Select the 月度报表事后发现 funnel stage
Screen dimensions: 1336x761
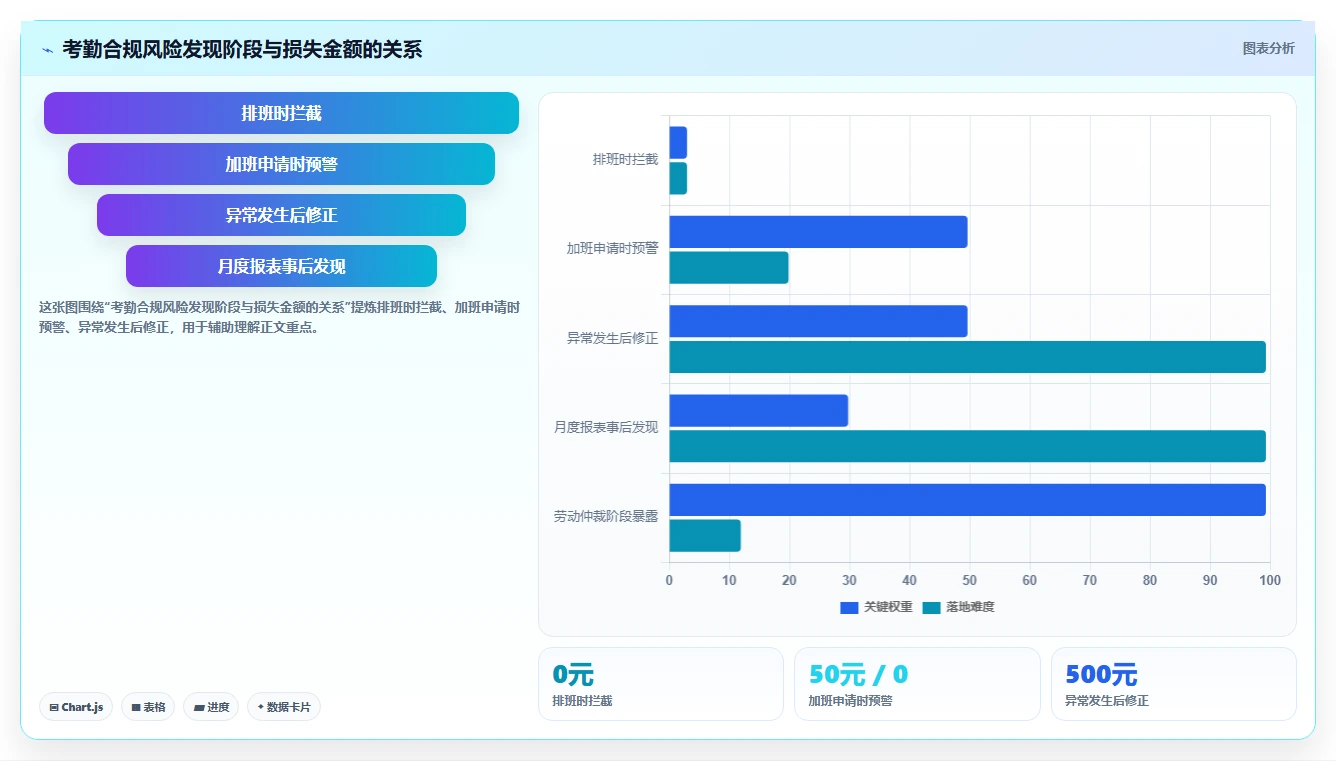tap(281, 266)
